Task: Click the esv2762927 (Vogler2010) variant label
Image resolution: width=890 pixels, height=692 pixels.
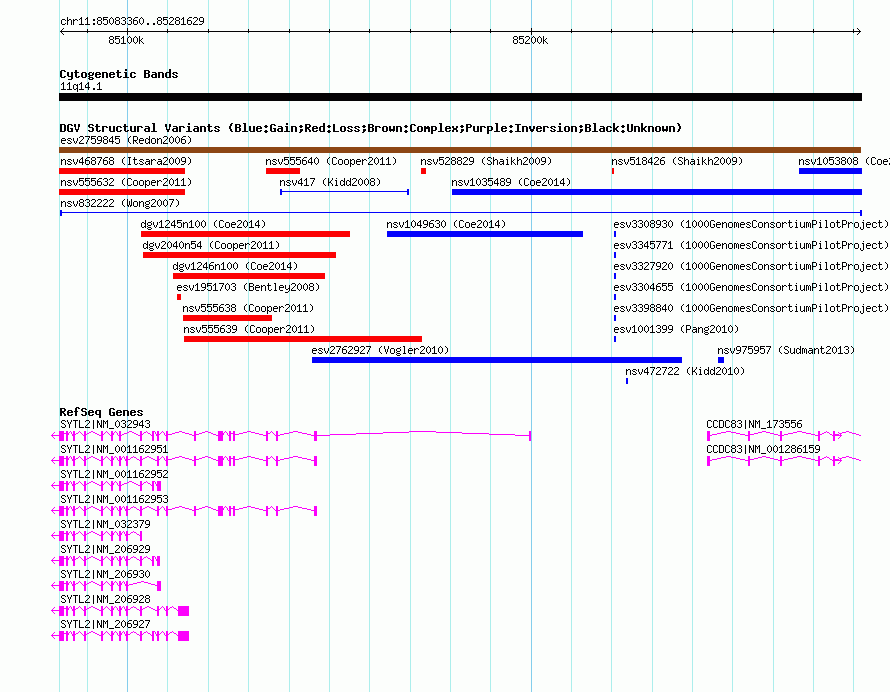Action: coord(380,350)
